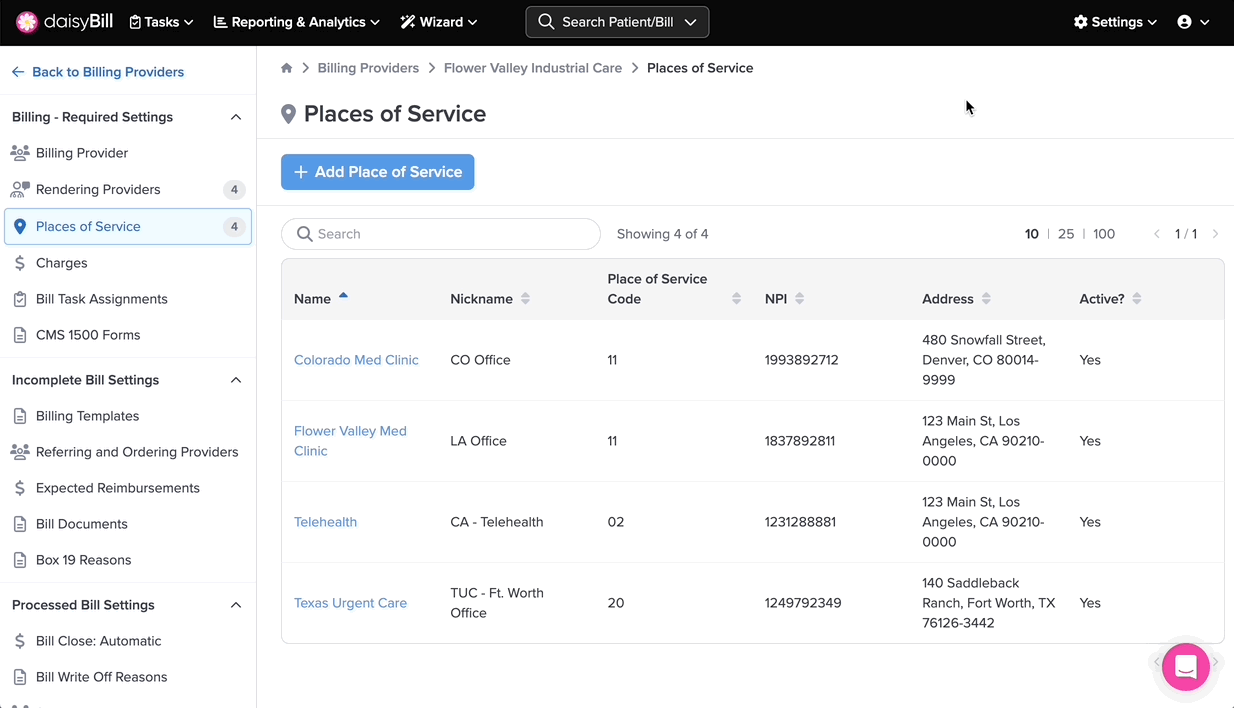Click NPI value 1993892712
The height and width of the screenshot is (708, 1234).
pos(801,360)
